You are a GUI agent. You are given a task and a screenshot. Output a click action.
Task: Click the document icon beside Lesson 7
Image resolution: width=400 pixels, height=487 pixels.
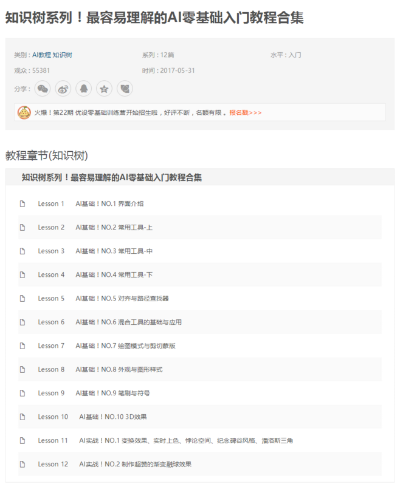click(x=22, y=346)
